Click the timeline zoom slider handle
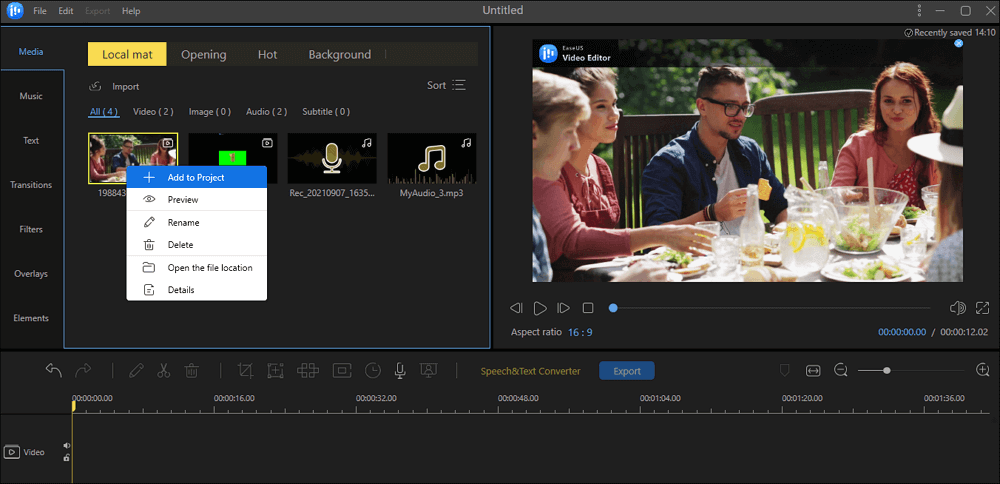1000x484 pixels. tap(887, 371)
